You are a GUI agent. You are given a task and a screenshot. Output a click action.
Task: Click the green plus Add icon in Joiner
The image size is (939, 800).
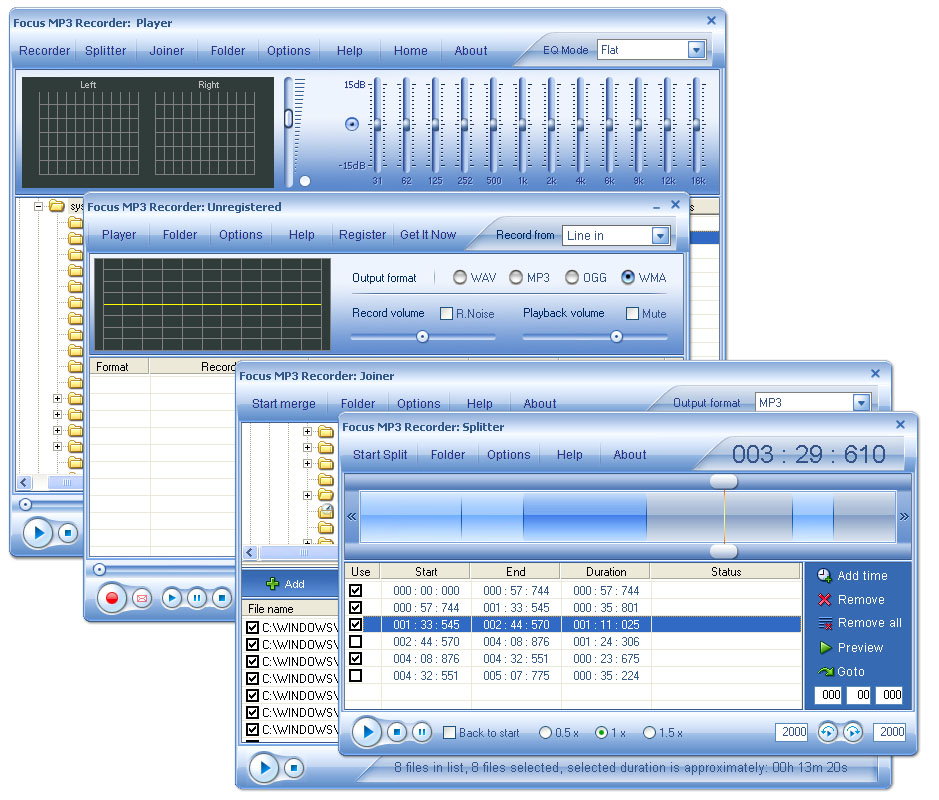pos(272,583)
